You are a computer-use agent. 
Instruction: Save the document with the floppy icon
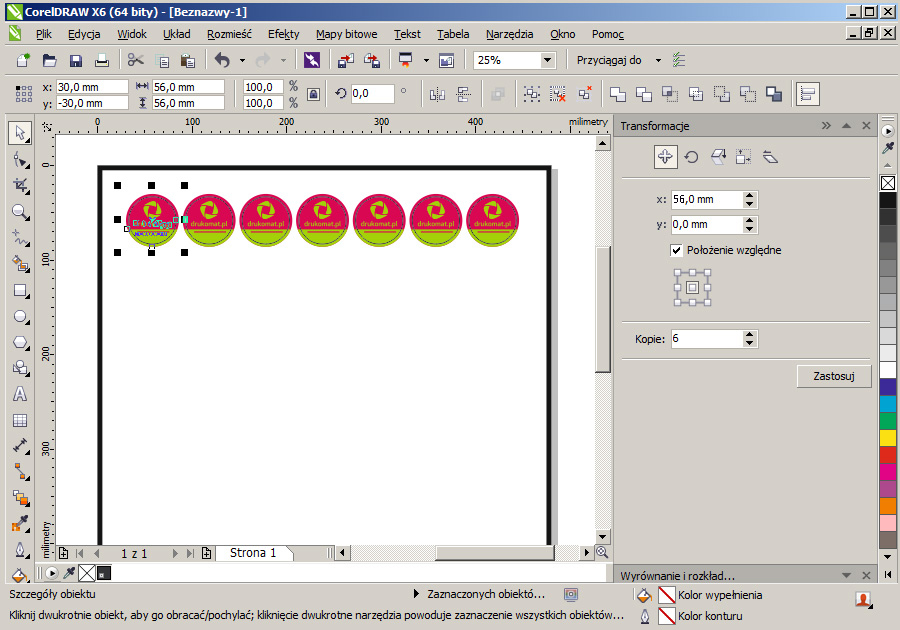click(x=76, y=60)
